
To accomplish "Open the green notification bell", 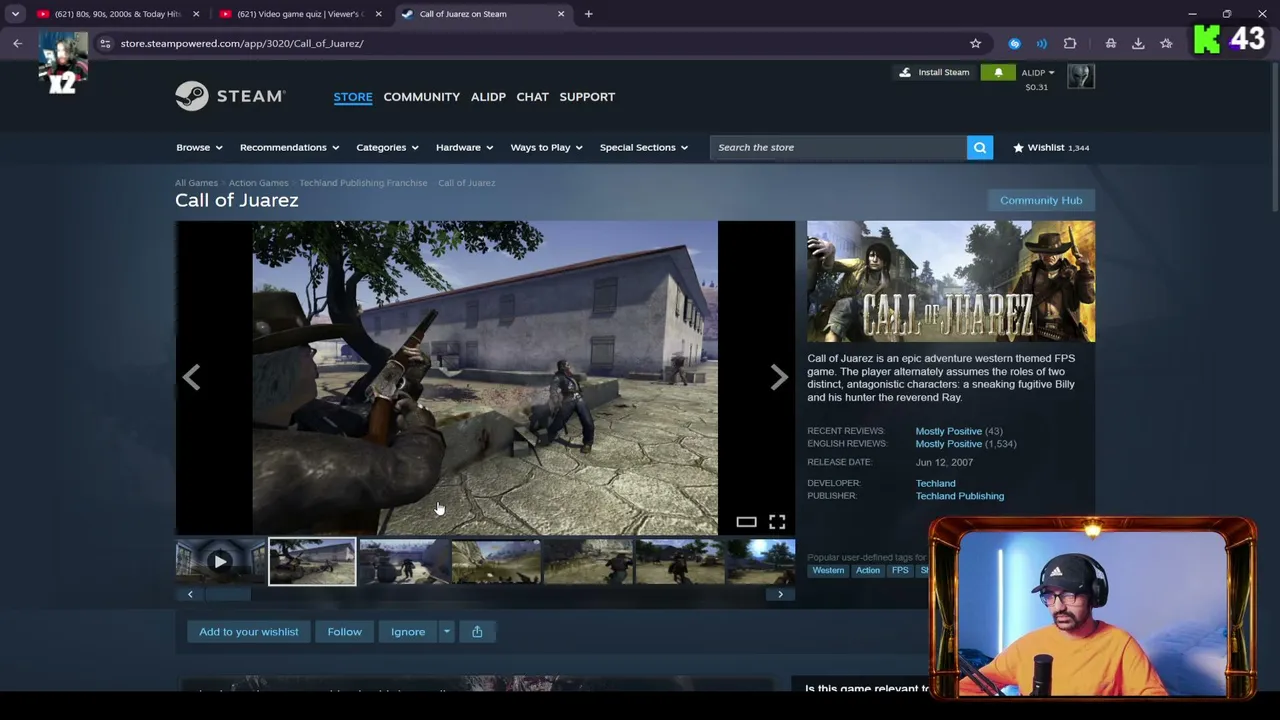I will click(998, 72).
